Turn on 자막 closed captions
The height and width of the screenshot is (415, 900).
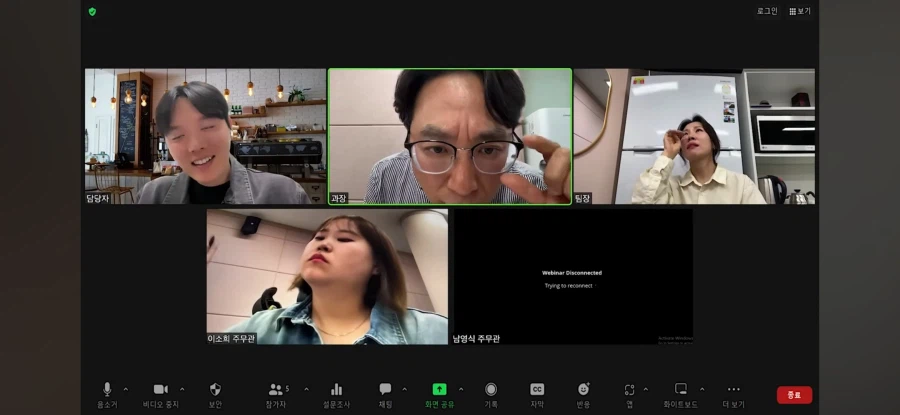tap(537, 395)
